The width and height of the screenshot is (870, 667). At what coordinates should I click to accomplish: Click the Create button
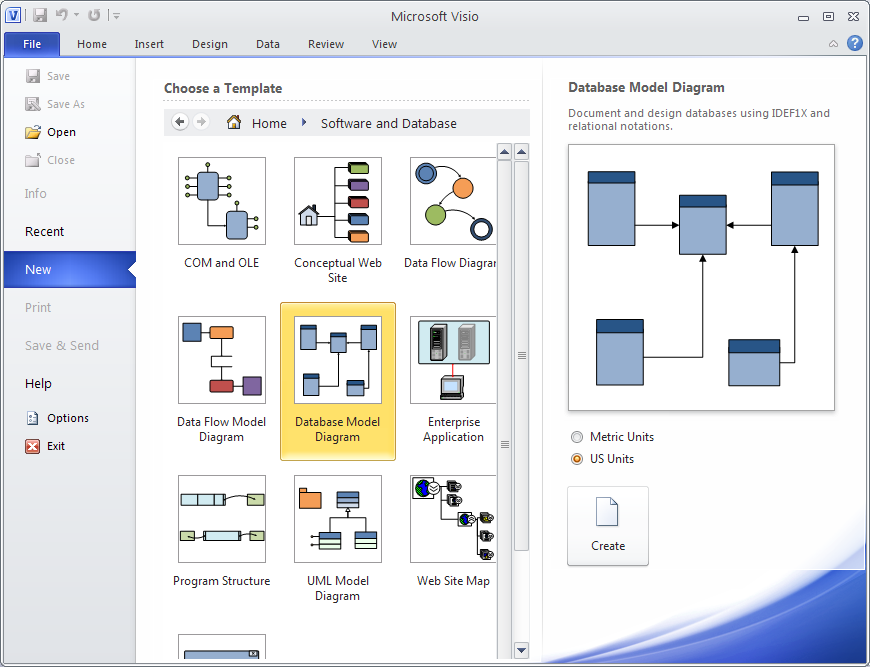[x=608, y=526]
